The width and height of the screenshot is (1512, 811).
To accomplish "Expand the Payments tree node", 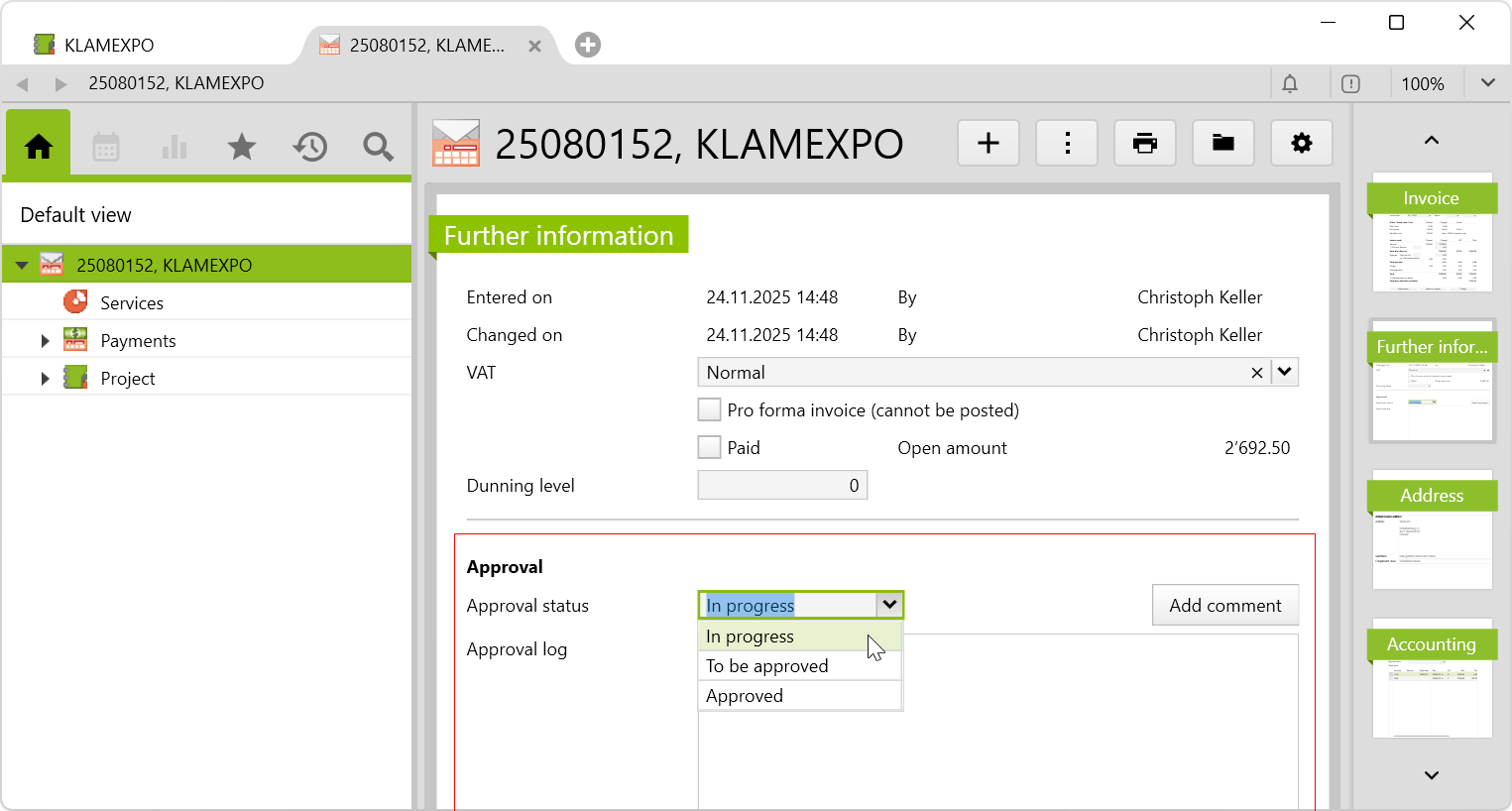I will (45, 341).
